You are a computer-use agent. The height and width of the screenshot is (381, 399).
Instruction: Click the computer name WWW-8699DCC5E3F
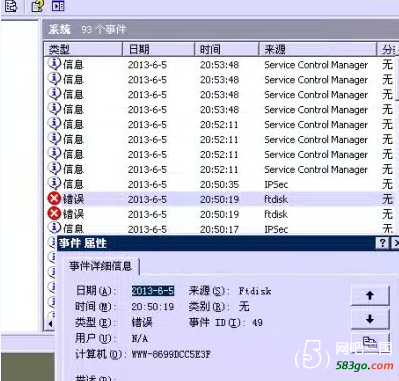pos(171,354)
